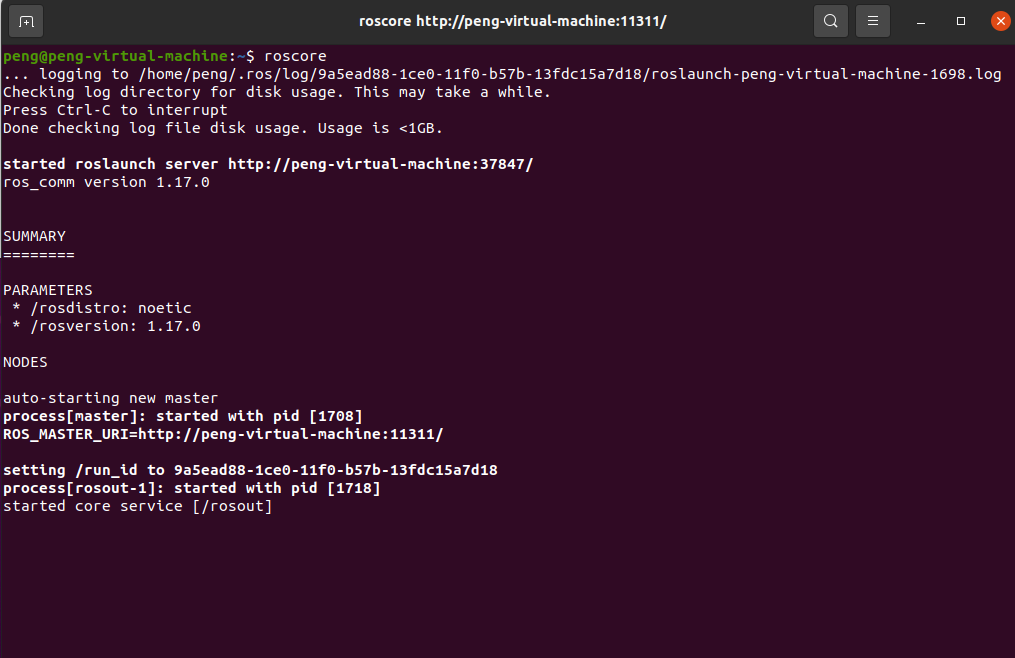Click the run_id value in the setting line

[x=335, y=470]
